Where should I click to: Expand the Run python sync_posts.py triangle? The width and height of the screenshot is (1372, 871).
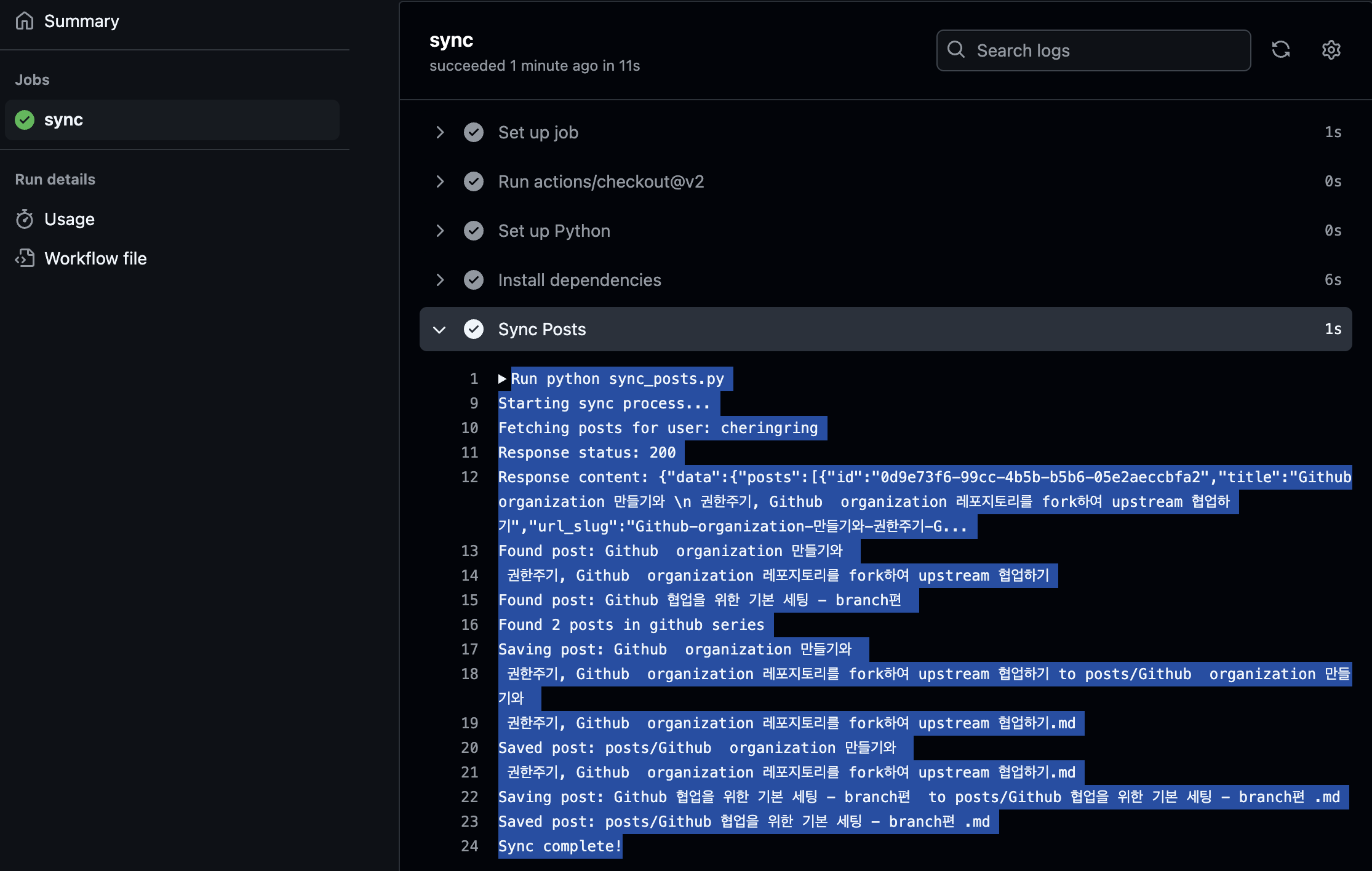pos(502,379)
